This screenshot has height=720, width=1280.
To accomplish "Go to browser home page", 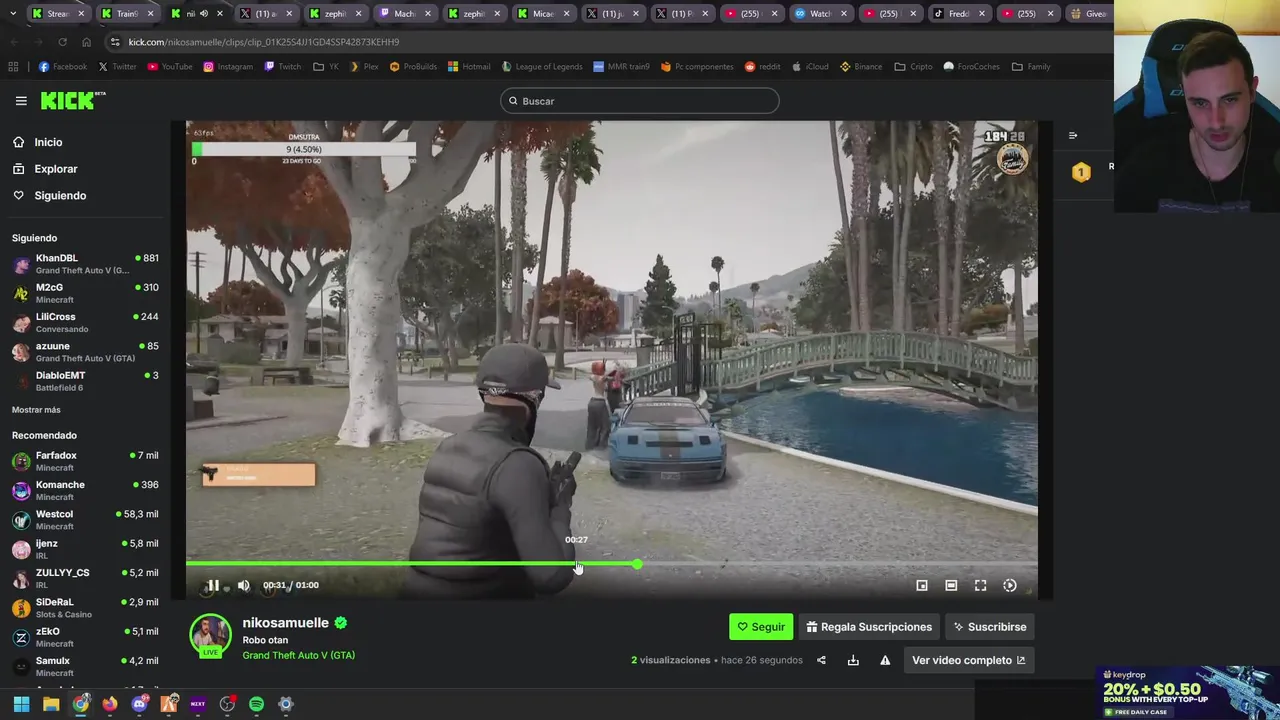I will 86,42.
